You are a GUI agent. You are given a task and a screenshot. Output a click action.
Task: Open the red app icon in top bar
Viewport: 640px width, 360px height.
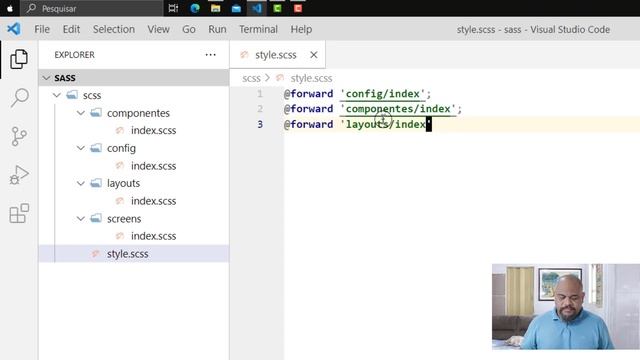(x=298, y=8)
